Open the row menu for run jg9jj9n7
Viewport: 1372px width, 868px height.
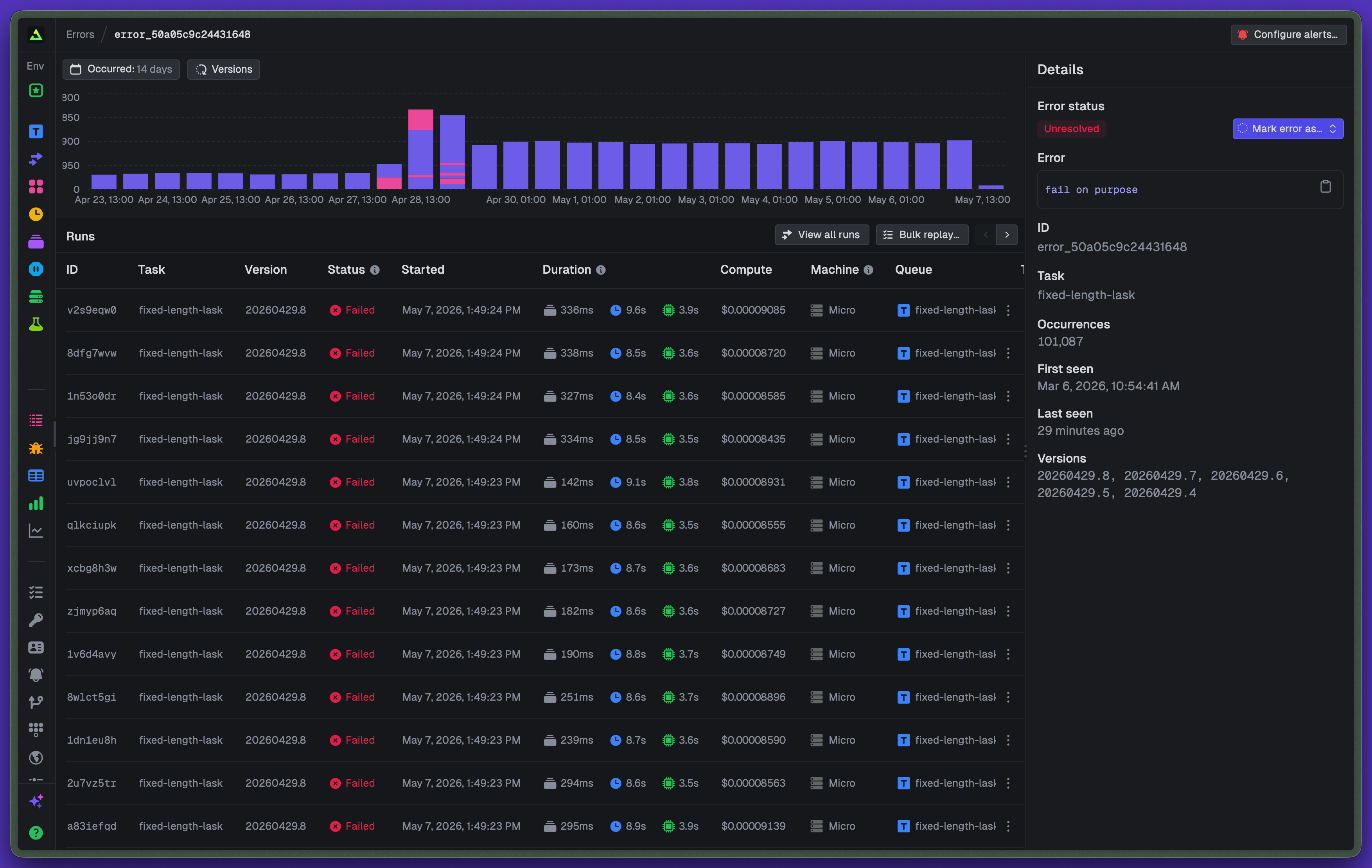click(1008, 439)
